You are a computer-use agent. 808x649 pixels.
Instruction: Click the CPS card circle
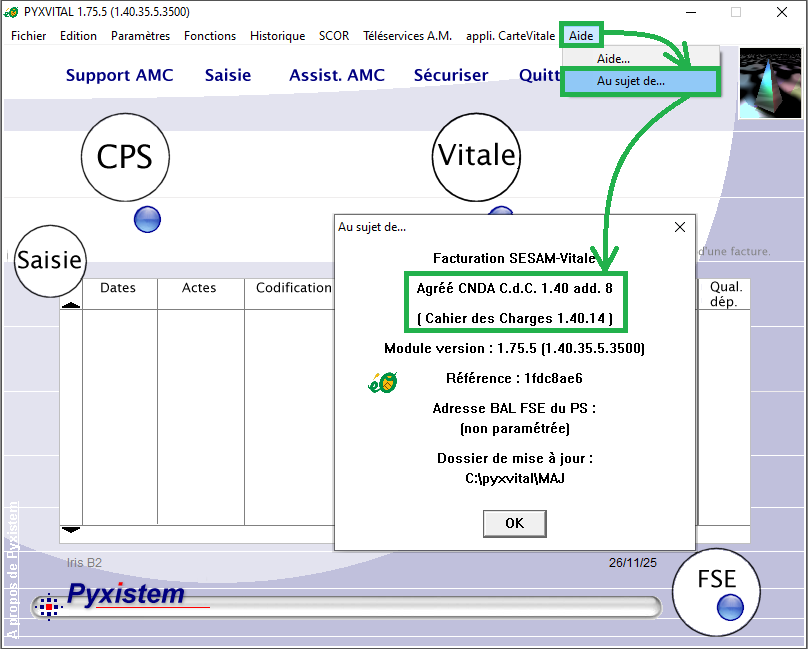125,157
